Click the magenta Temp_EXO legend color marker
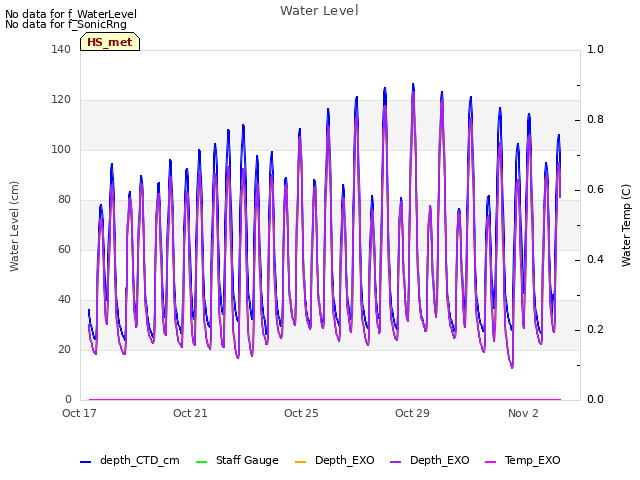This screenshot has height=480, width=640. [x=490, y=462]
